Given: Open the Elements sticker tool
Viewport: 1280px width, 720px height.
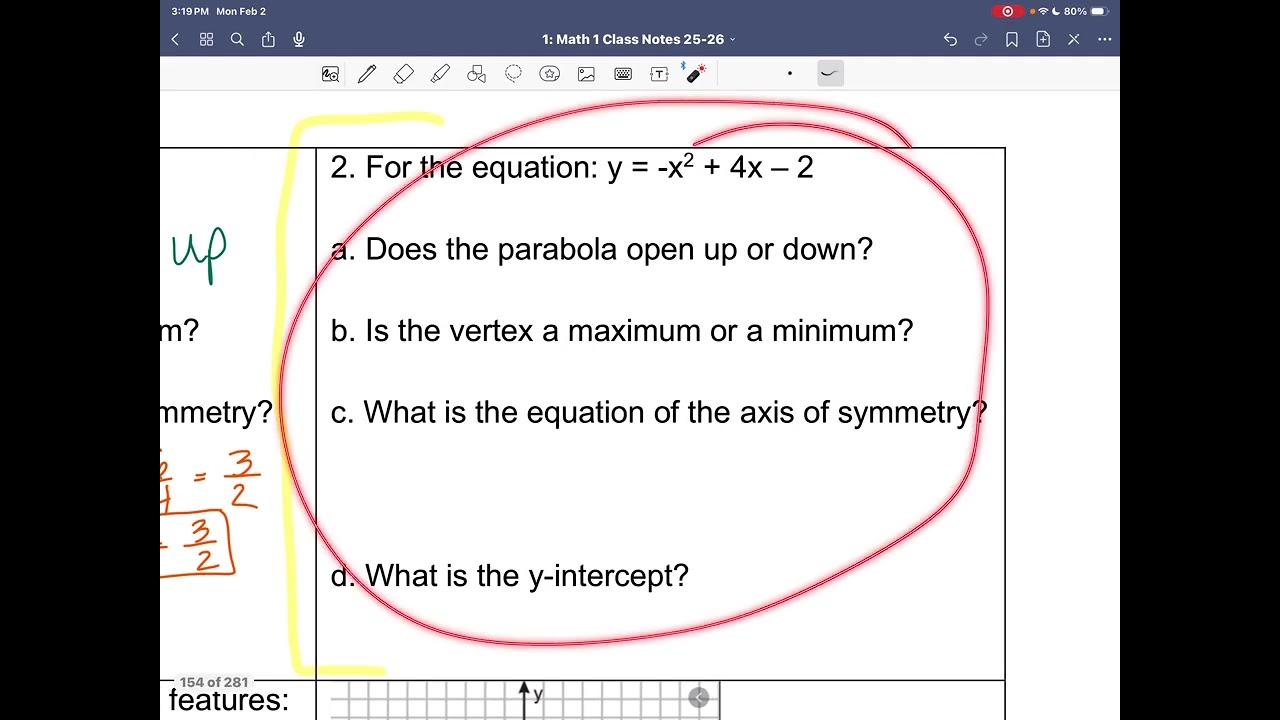Looking at the screenshot, I should [x=549, y=74].
